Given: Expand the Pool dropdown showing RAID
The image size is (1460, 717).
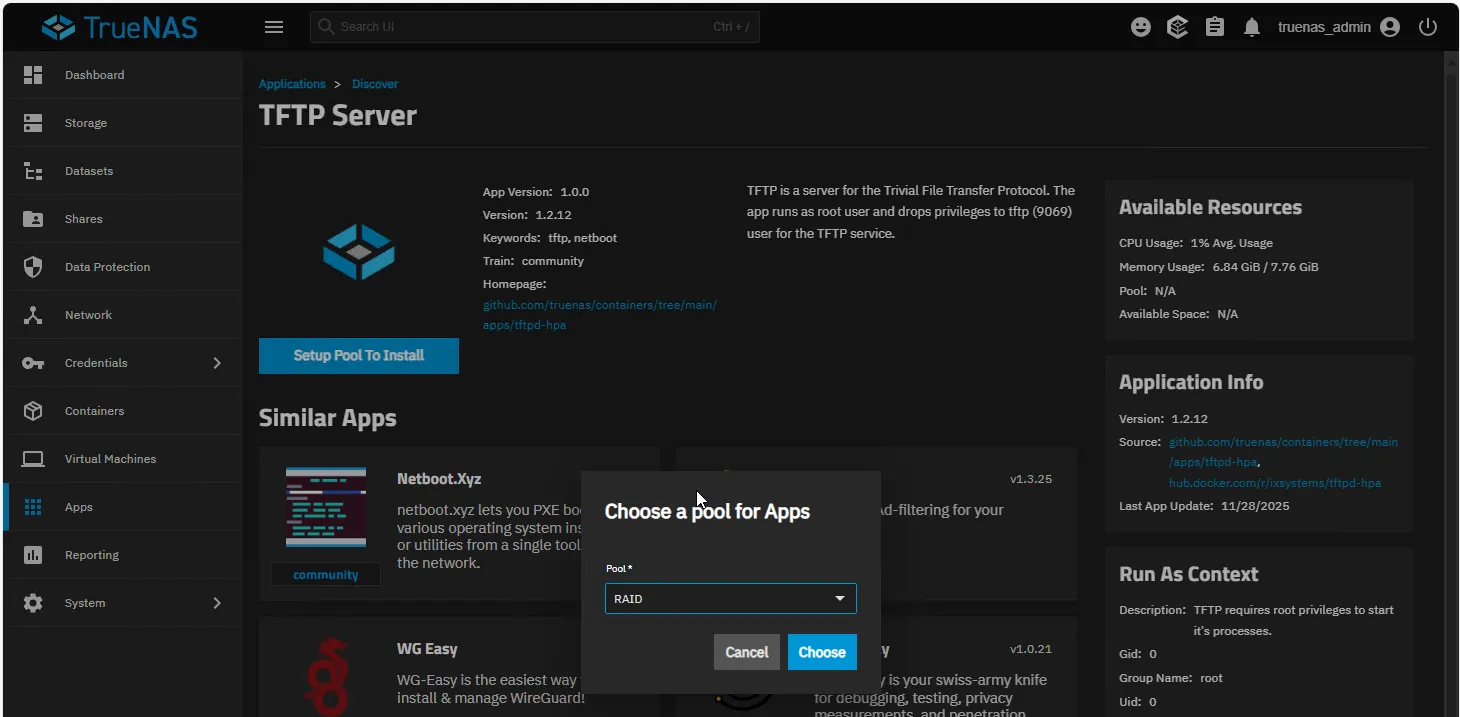Looking at the screenshot, I should point(730,599).
